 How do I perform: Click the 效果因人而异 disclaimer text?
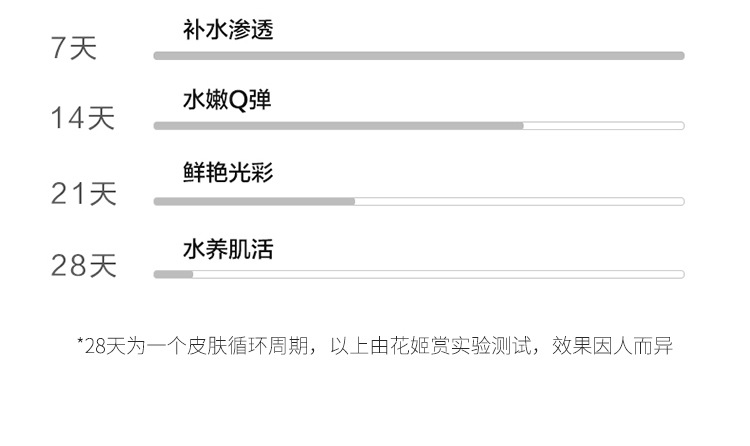613,346
